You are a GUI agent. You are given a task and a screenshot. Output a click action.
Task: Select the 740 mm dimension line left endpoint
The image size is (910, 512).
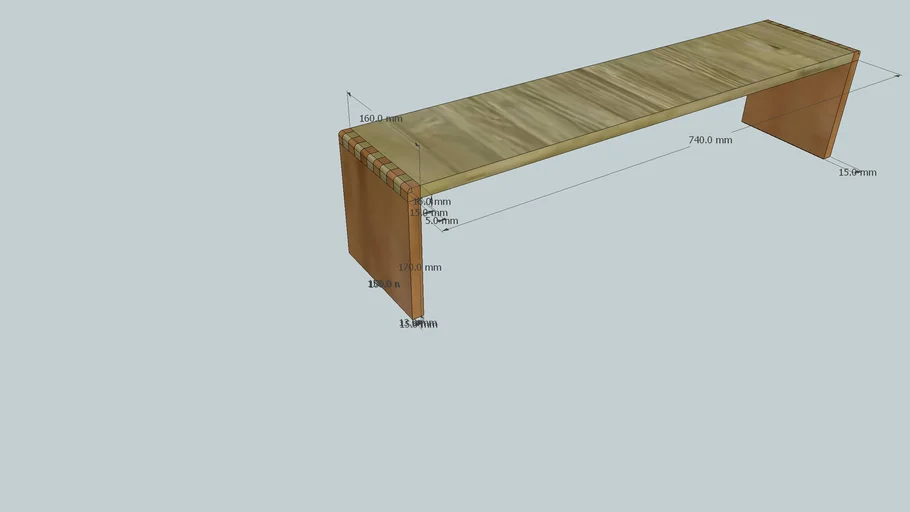coord(442,230)
